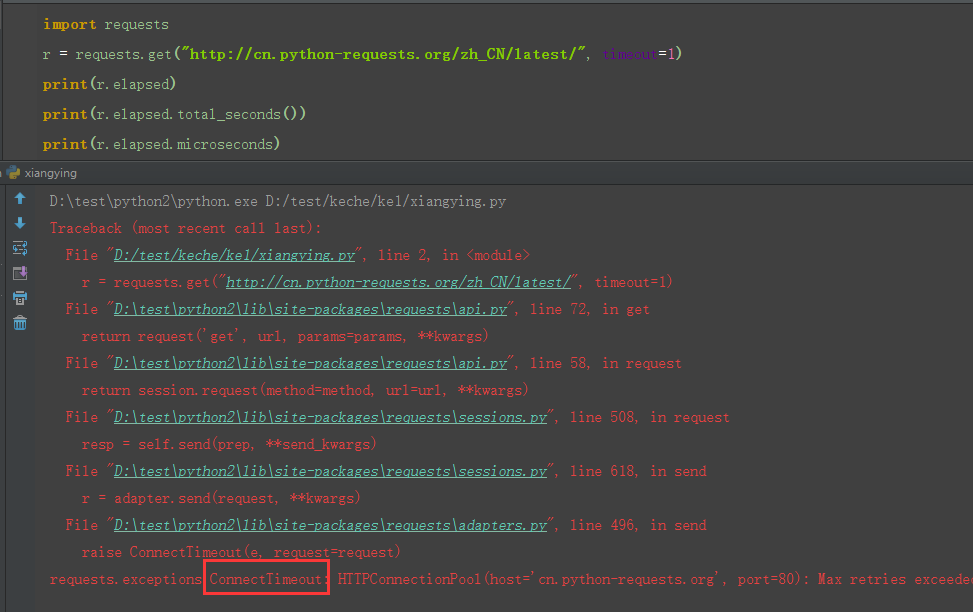
Task: Click the trash clear-all icon
Action: (20, 323)
